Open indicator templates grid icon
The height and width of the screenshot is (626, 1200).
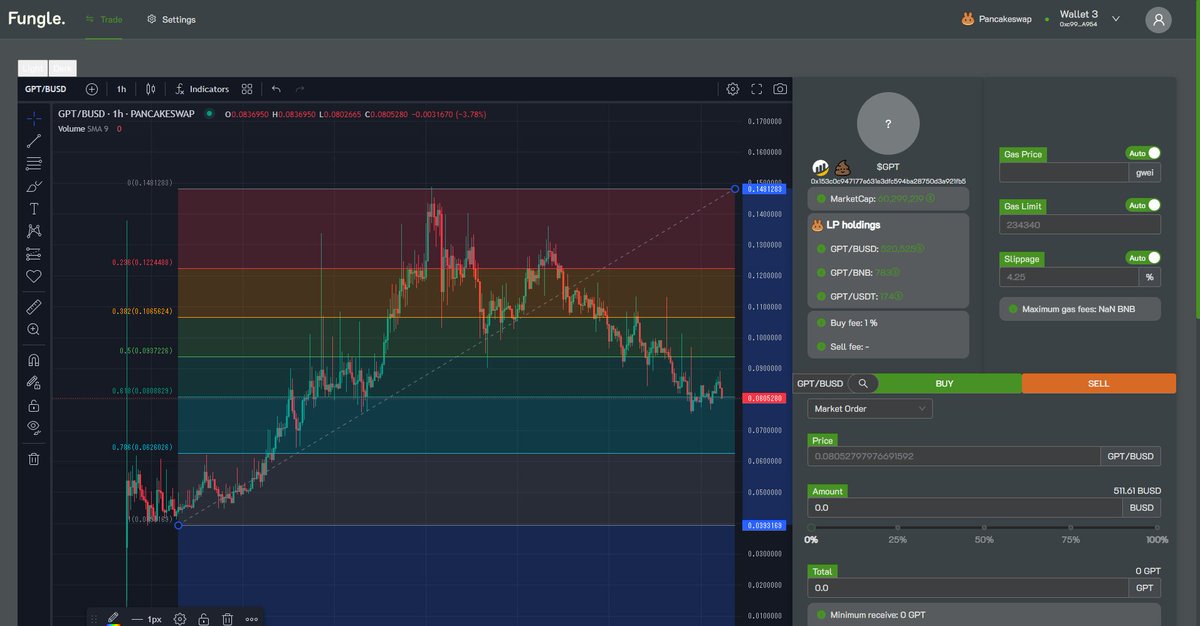pos(247,89)
